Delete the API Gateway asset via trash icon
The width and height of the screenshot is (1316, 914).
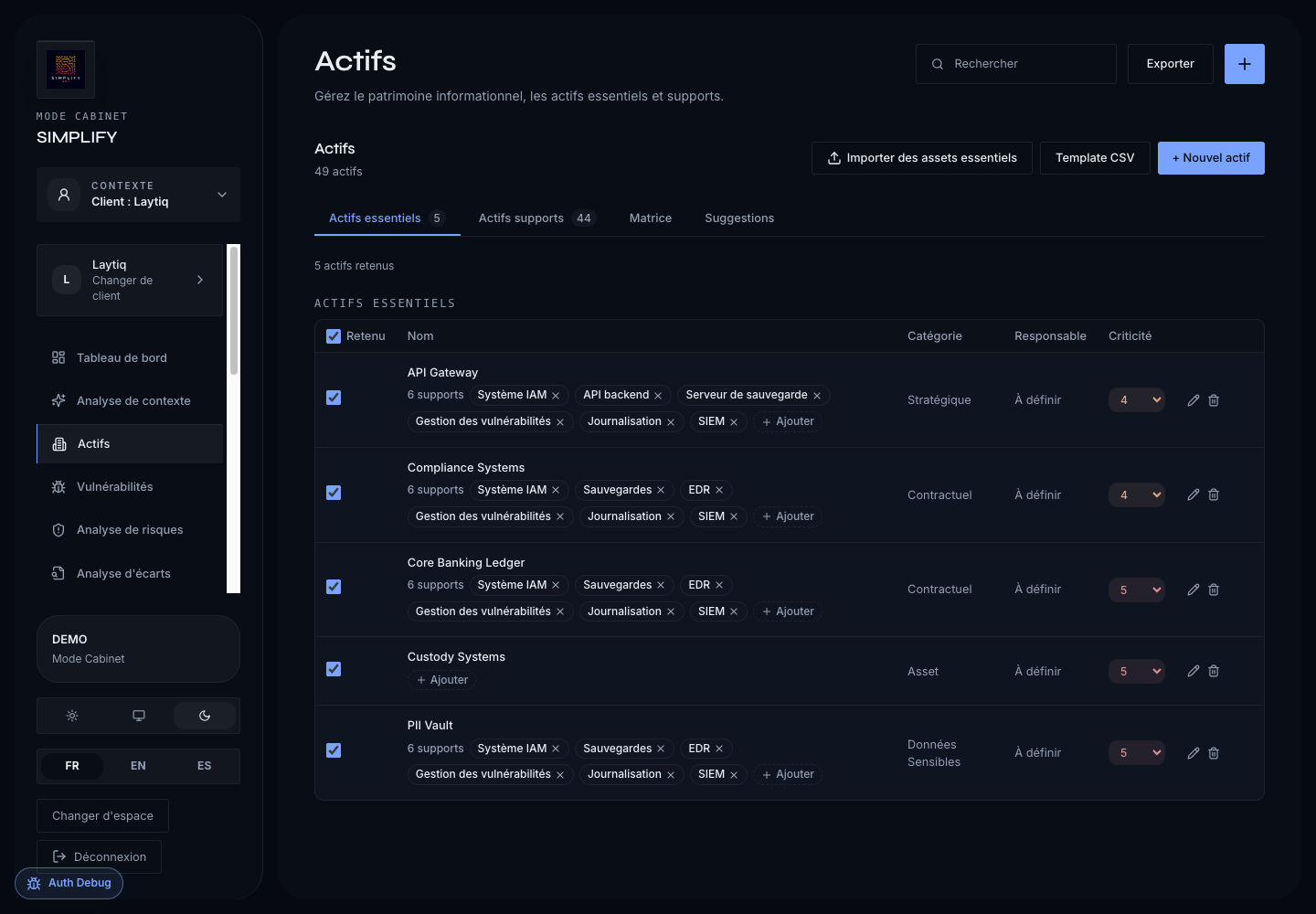(x=1214, y=400)
